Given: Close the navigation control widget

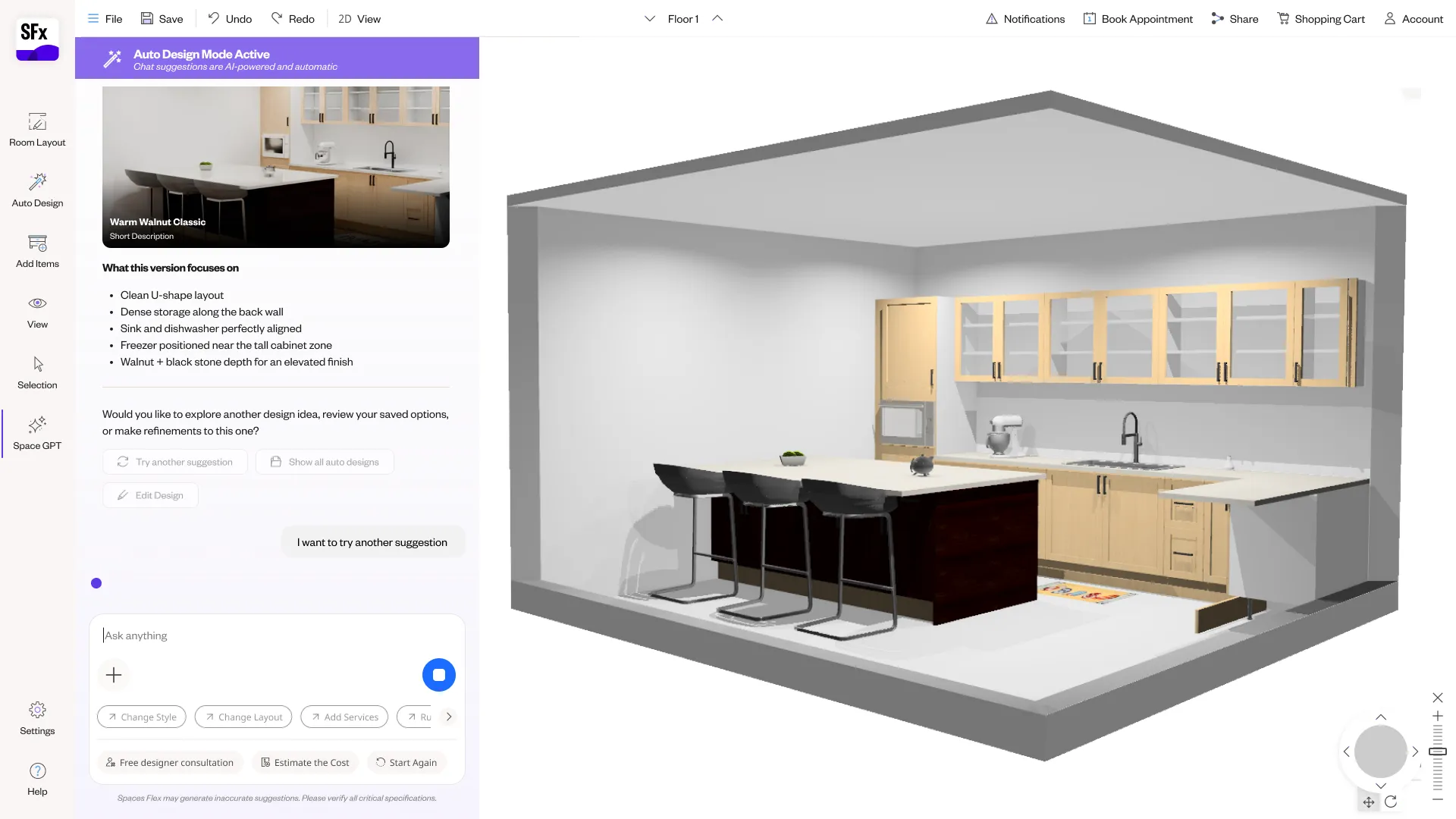Looking at the screenshot, I should (x=1438, y=698).
